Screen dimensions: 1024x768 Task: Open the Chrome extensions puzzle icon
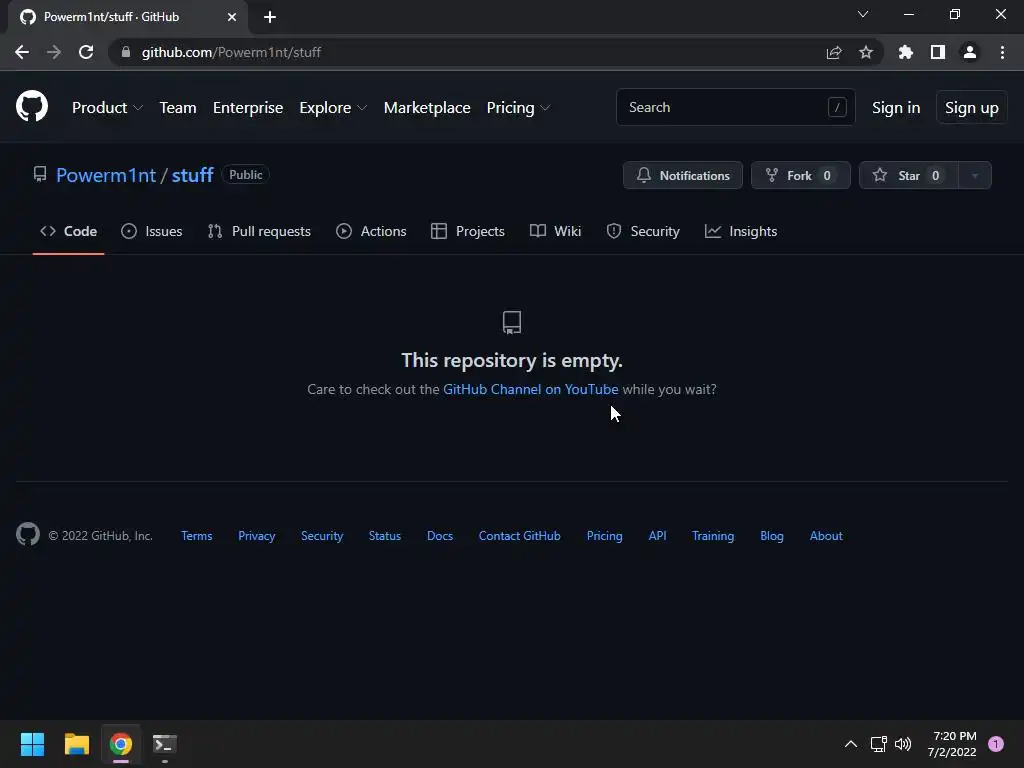click(x=905, y=52)
